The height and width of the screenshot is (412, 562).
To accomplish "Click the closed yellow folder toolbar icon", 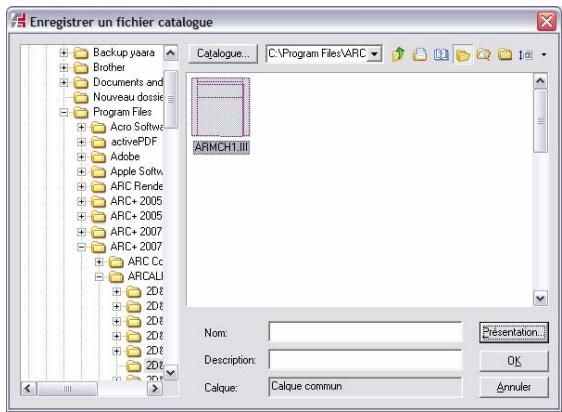I will [505, 55].
